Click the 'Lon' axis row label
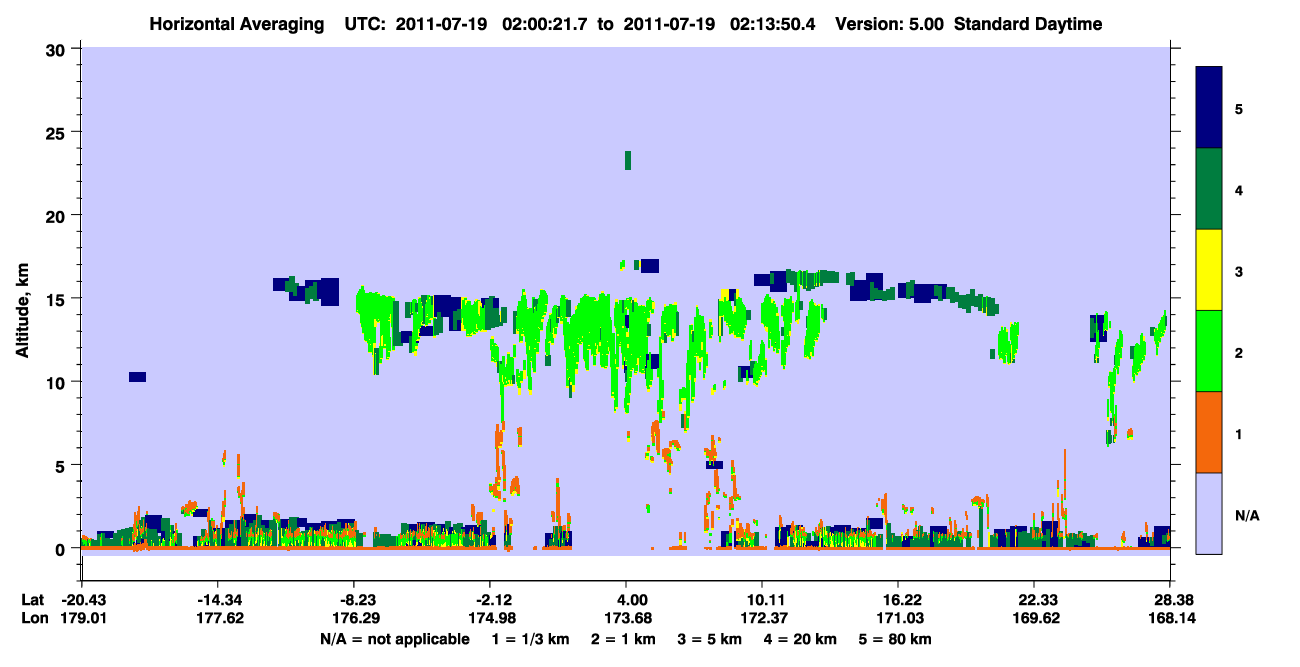Image resolution: width=1300 pixels, height=667 pixels. tap(33, 618)
